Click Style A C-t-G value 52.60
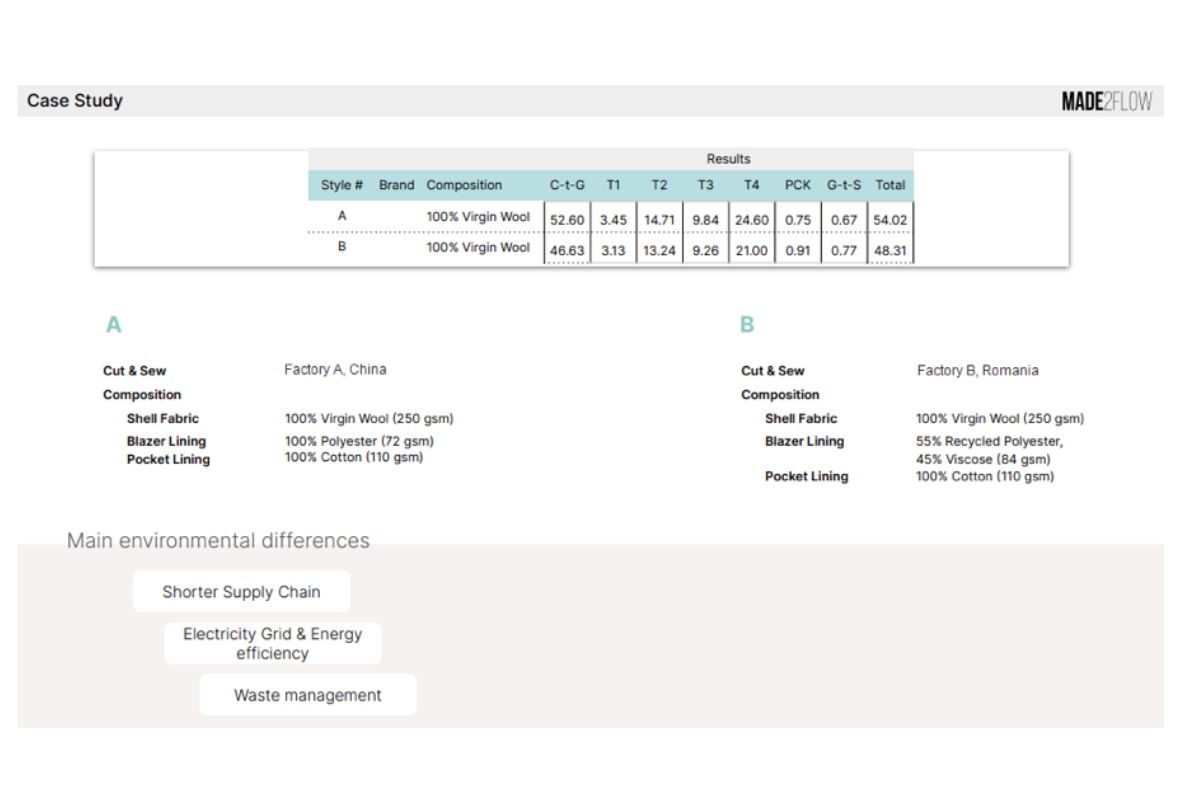The width and height of the screenshot is (1200, 800). click(x=567, y=219)
